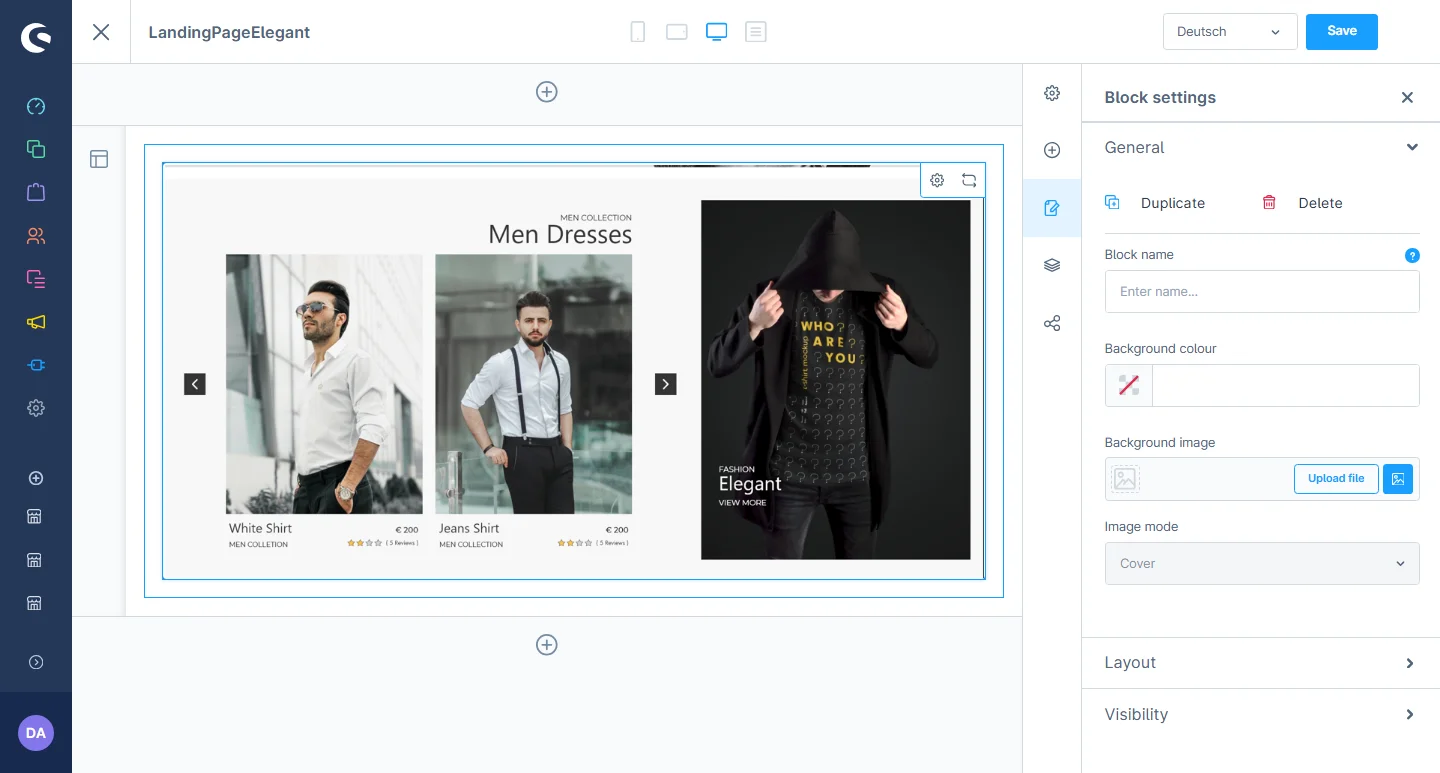Click the Save button
This screenshot has width=1440, height=773.
coord(1341,32)
